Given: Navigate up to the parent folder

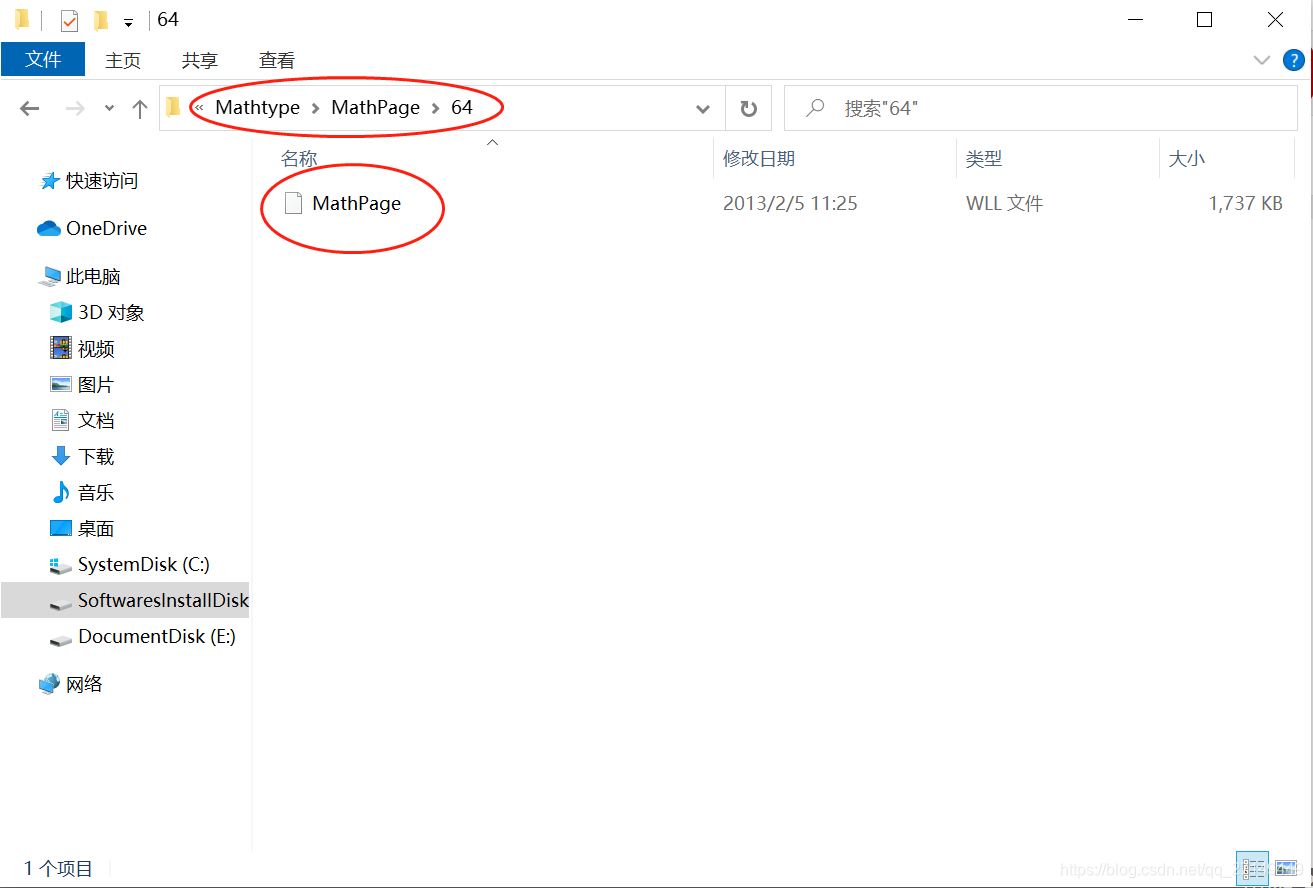Looking at the screenshot, I should (139, 108).
